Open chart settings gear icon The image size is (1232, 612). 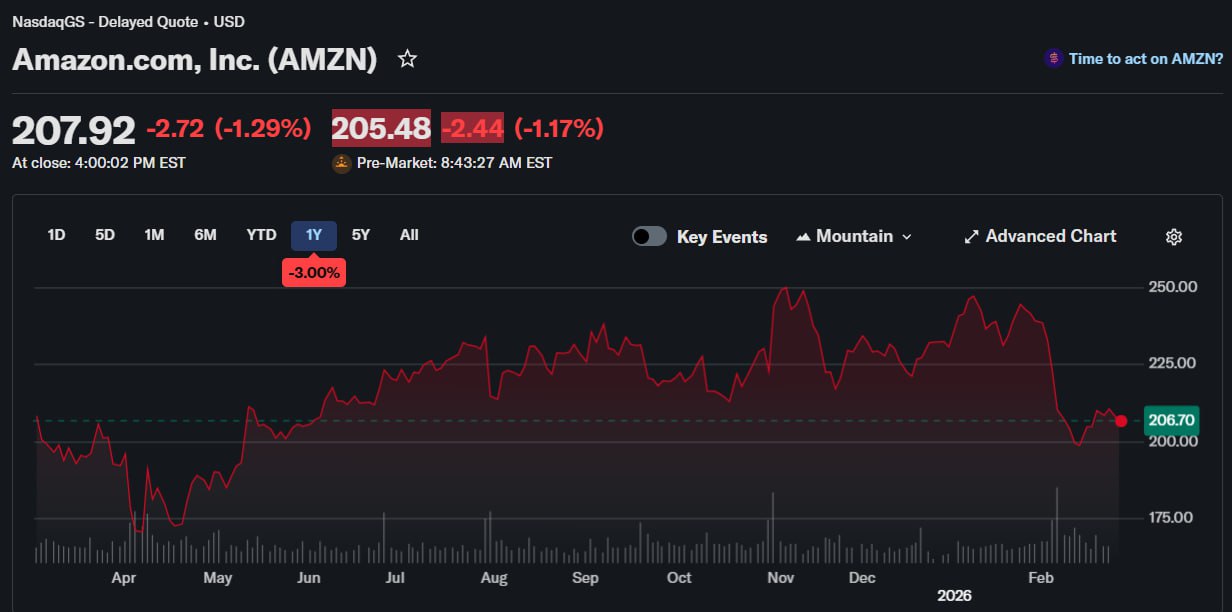(1174, 237)
